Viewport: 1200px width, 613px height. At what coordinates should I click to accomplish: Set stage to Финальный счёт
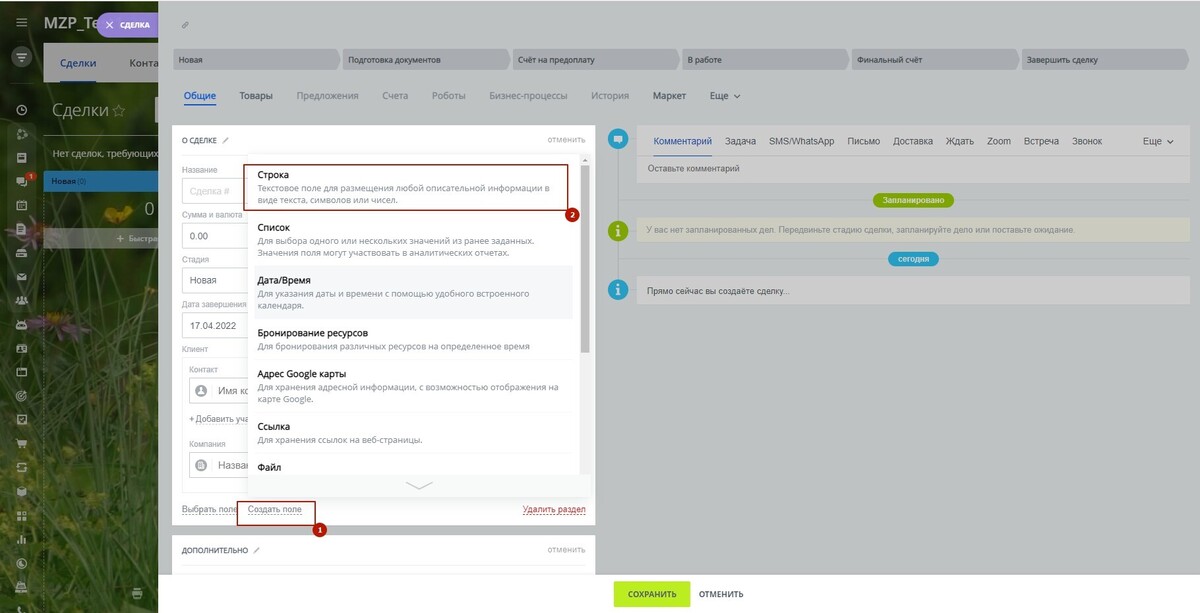937,59
